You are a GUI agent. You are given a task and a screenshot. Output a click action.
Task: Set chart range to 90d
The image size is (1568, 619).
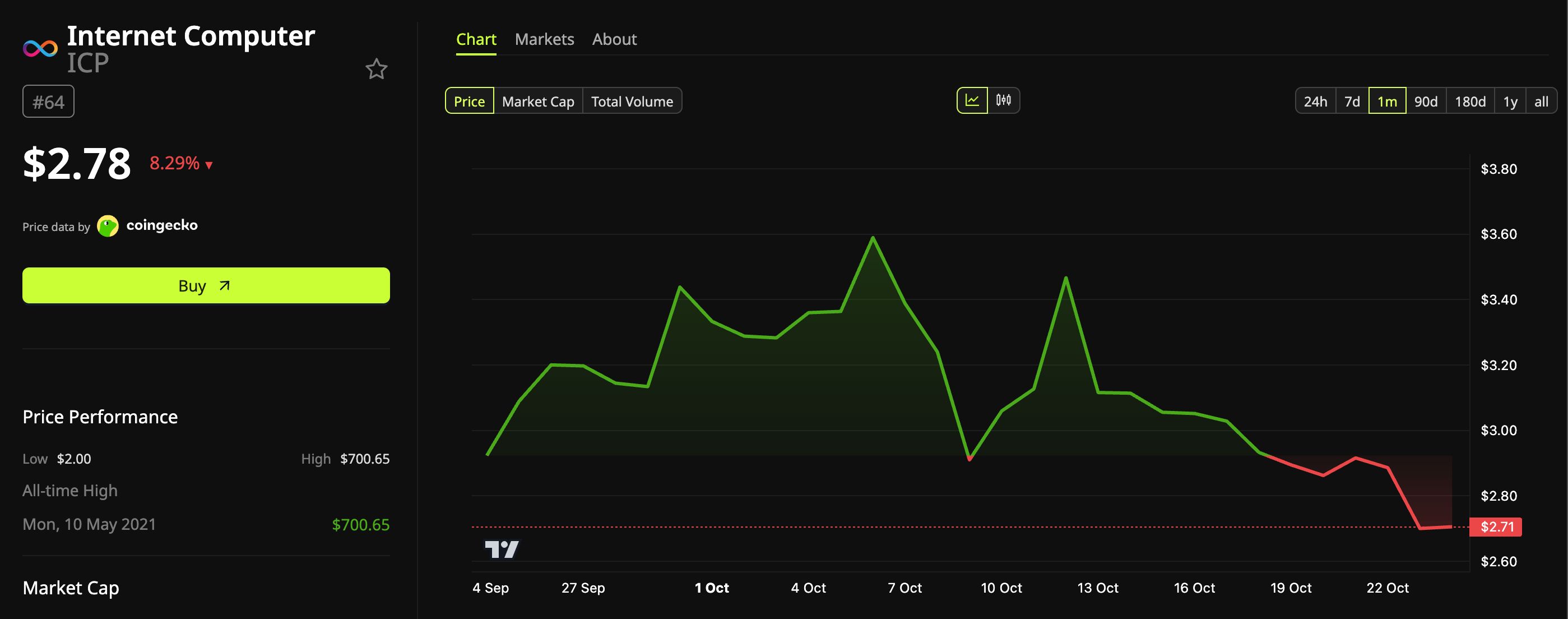tap(1426, 101)
